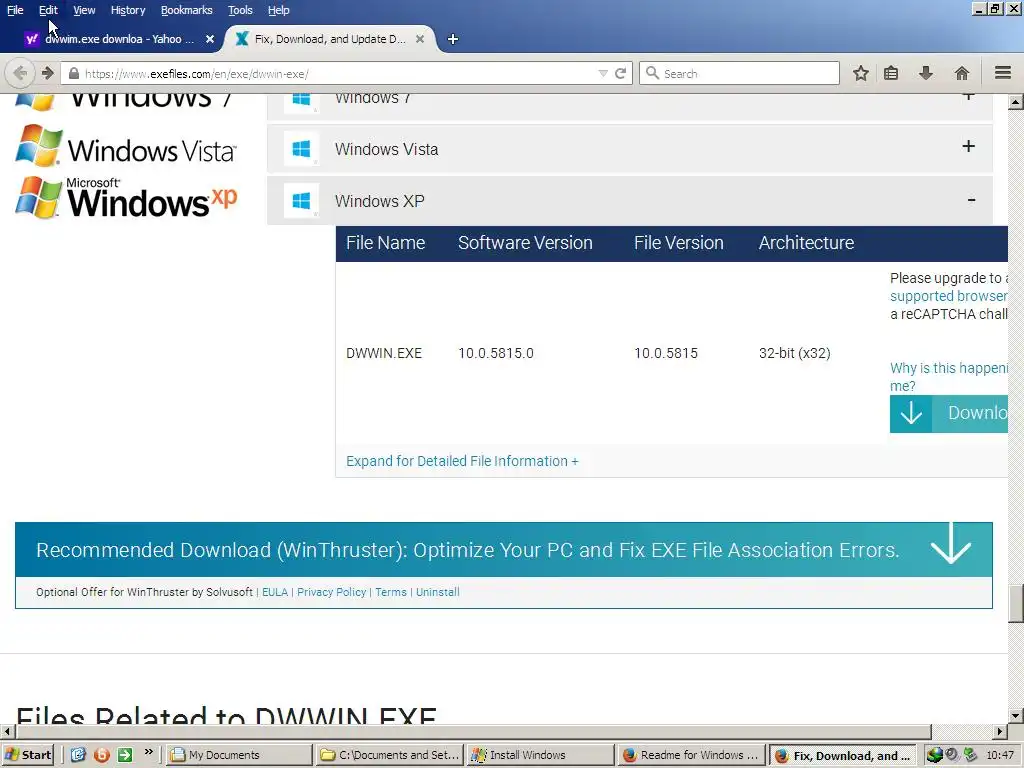The height and width of the screenshot is (768, 1024).
Task: Click the horizontal scrollbar right arrow
Action: pyautogui.click(x=1000, y=731)
